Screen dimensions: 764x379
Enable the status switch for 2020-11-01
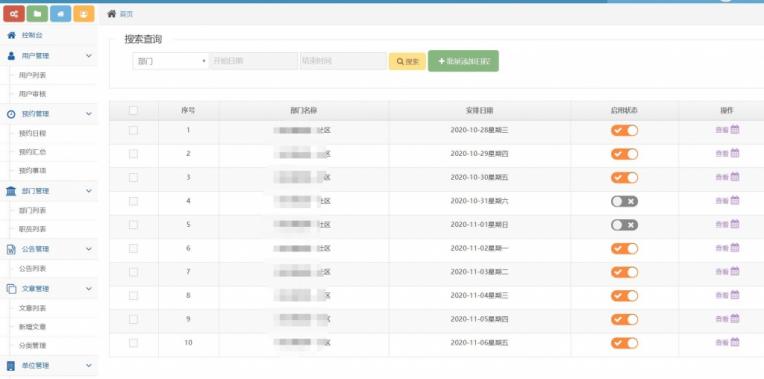coord(624,225)
